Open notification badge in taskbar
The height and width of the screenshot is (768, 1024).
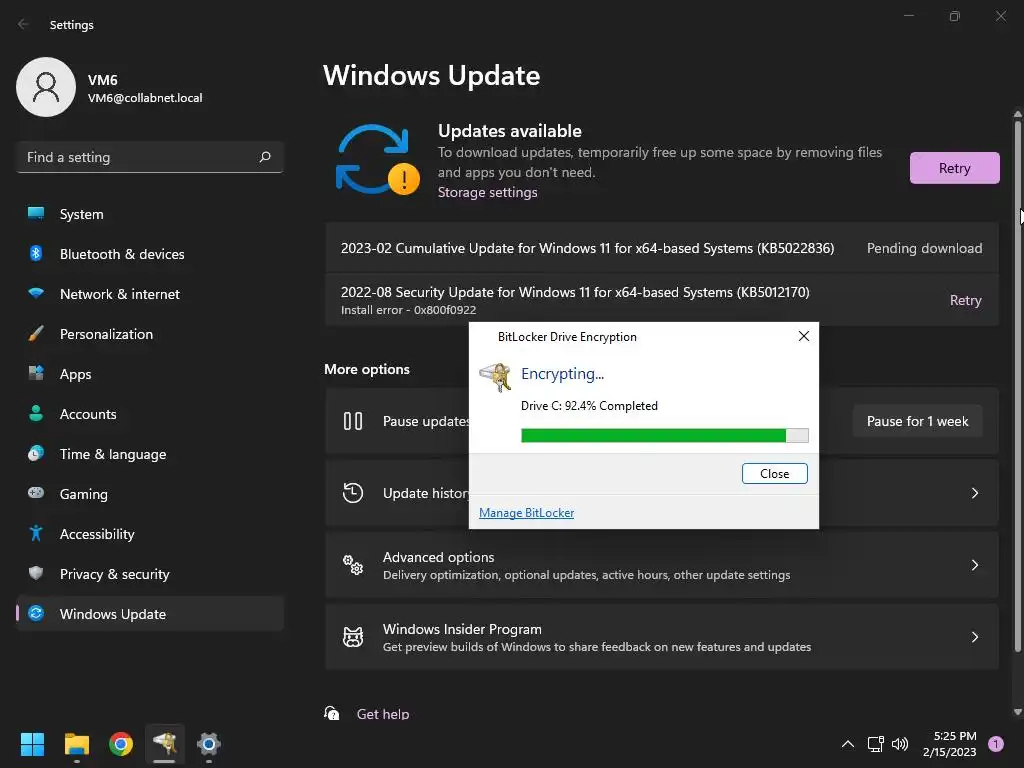996,744
